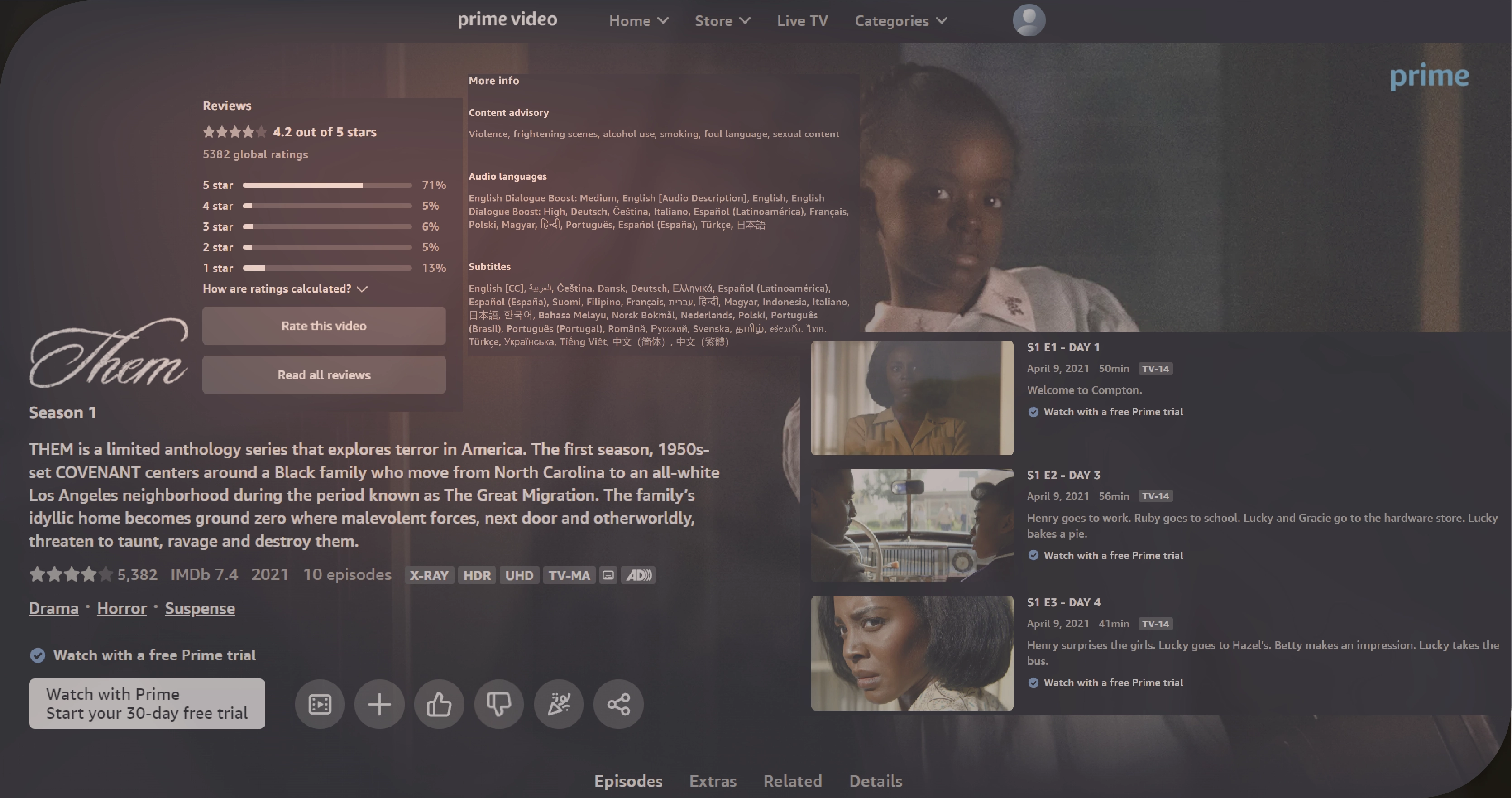Image resolution: width=1512 pixels, height=798 pixels.
Task: Click the X-RAY icon badge
Action: pos(428,576)
